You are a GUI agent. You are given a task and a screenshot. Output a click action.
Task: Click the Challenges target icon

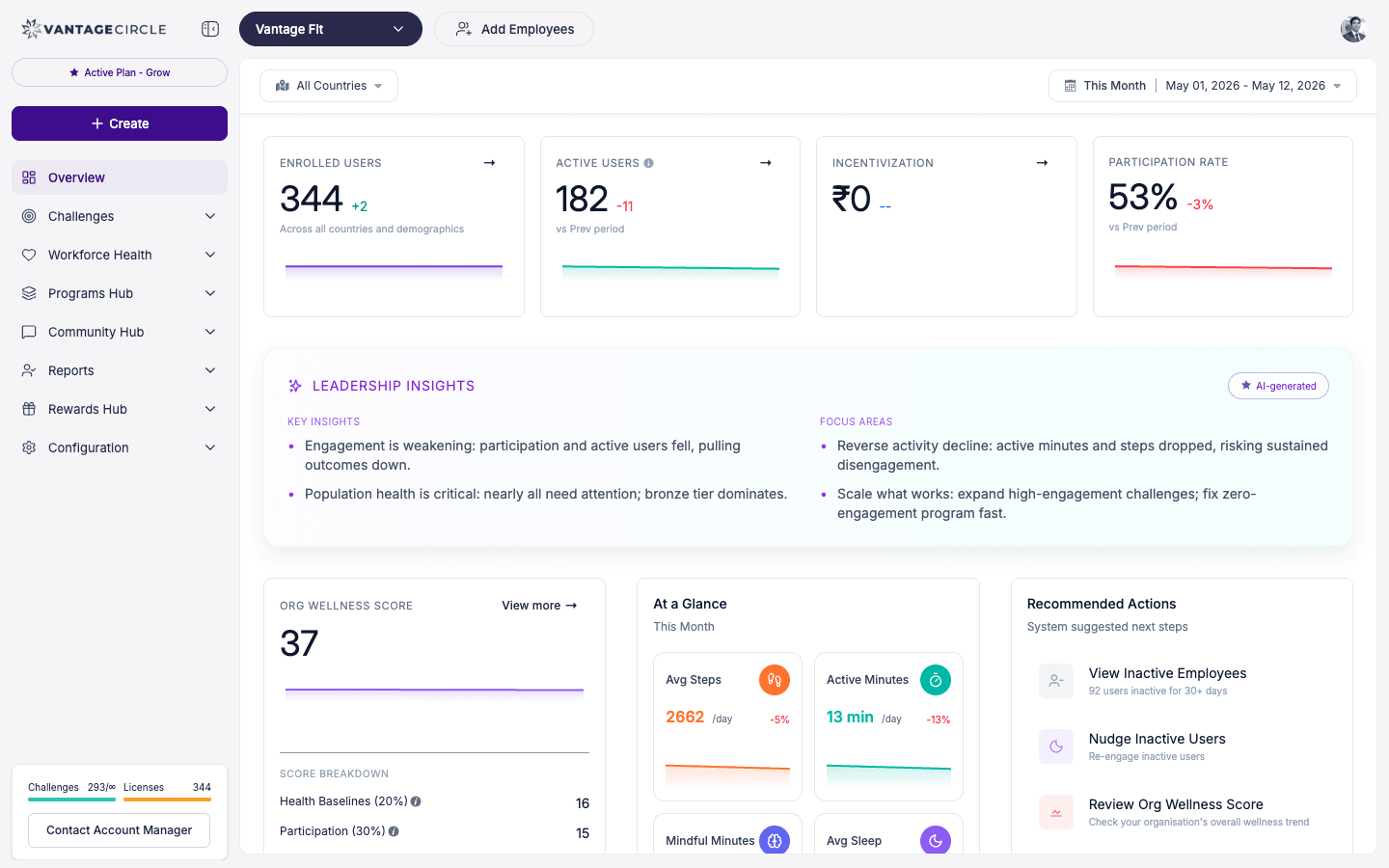click(29, 216)
